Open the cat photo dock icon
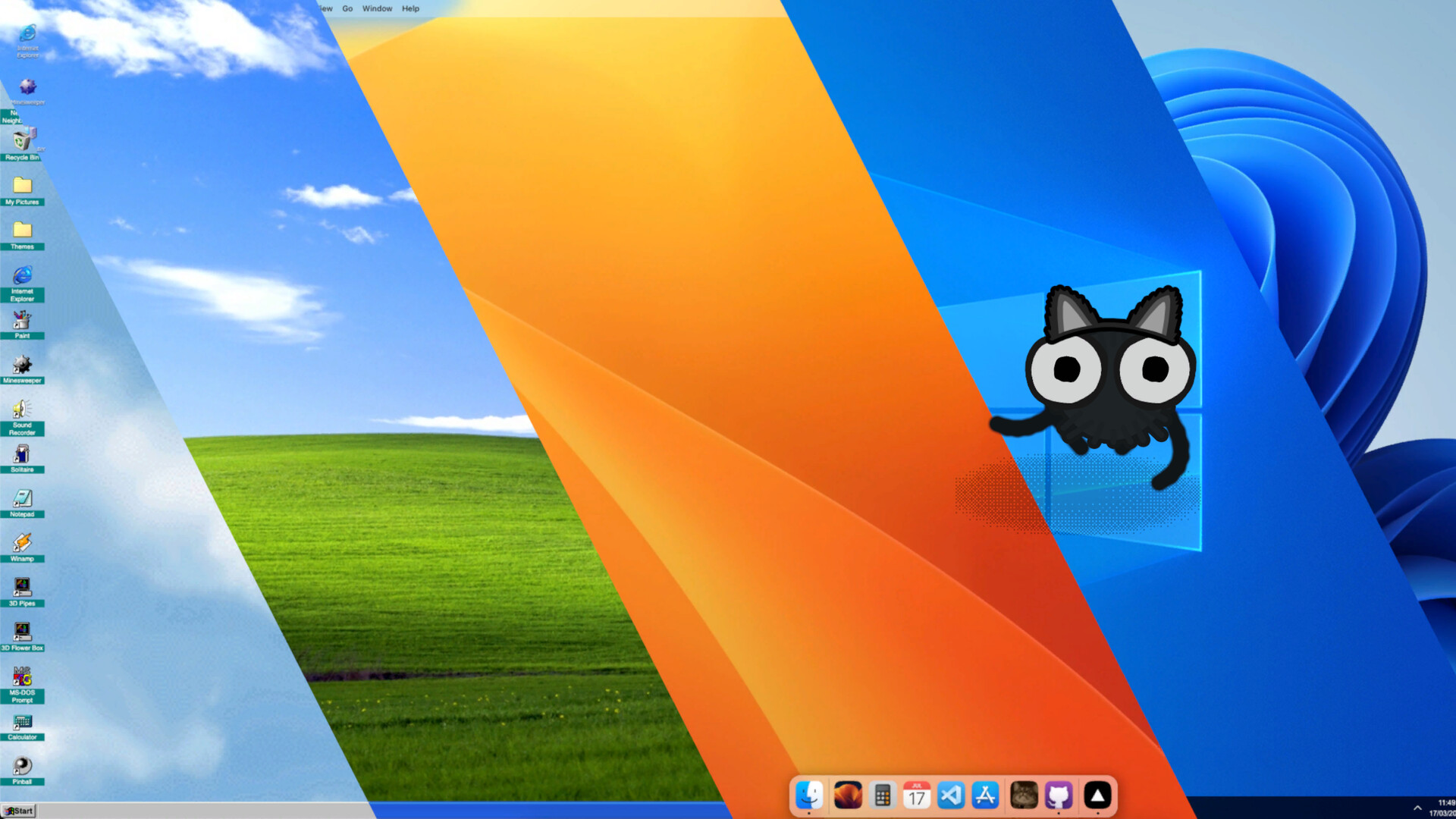Viewport: 1456px width, 819px height. click(x=1024, y=795)
